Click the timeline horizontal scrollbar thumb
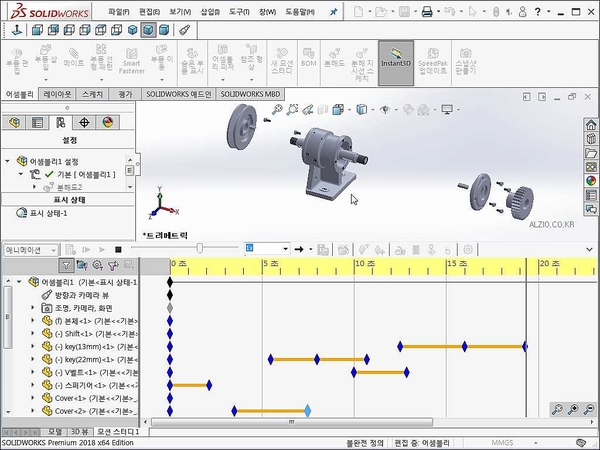This screenshot has height=450, width=600. coord(292,422)
